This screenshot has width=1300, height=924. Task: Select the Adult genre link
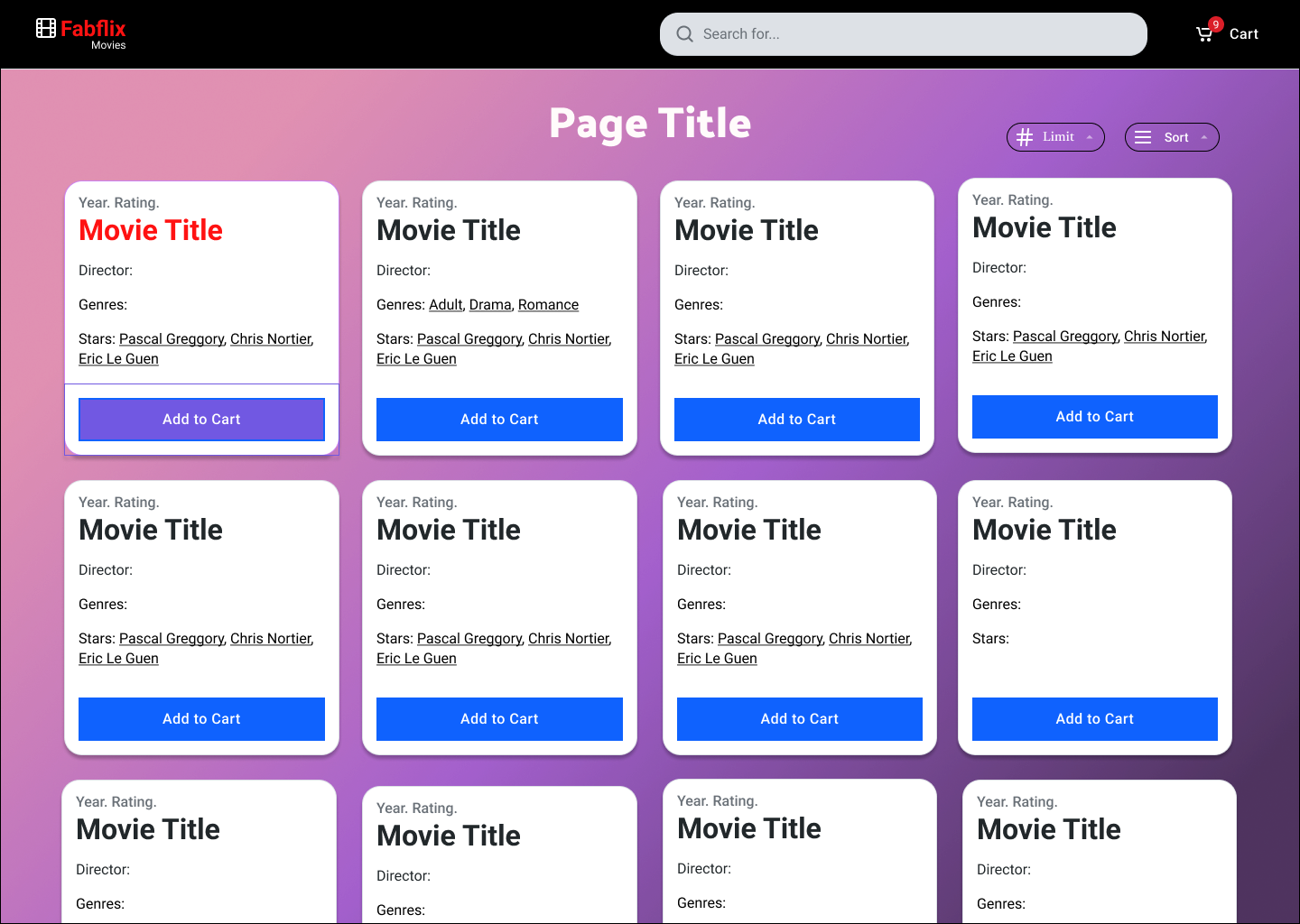click(x=446, y=305)
